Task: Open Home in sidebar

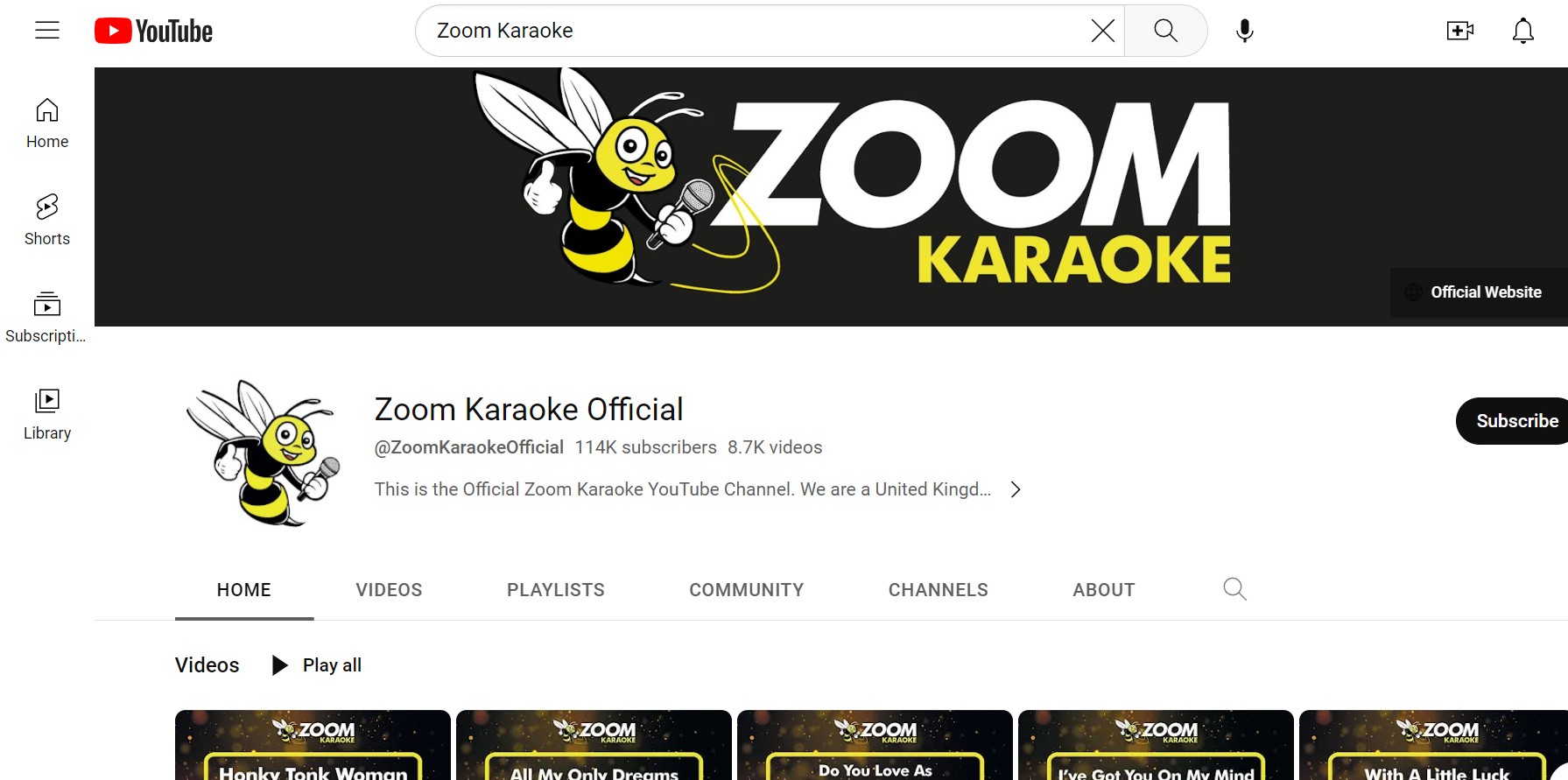Action: tap(47, 123)
